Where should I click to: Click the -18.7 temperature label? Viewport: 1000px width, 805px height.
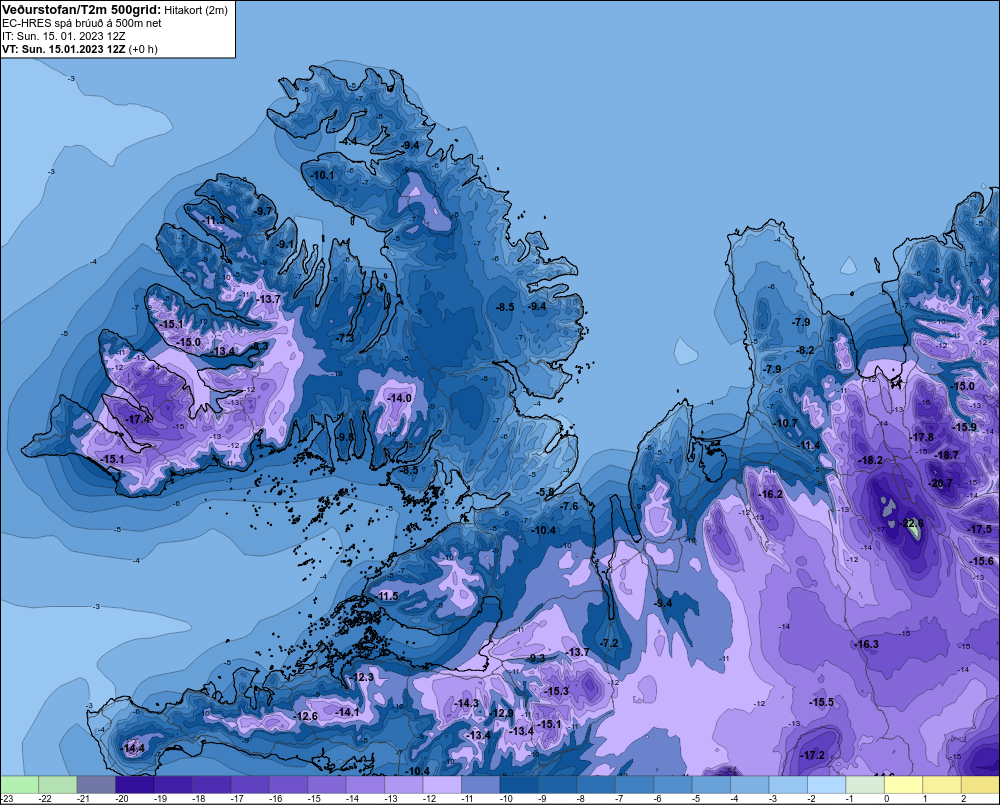point(946,455)
